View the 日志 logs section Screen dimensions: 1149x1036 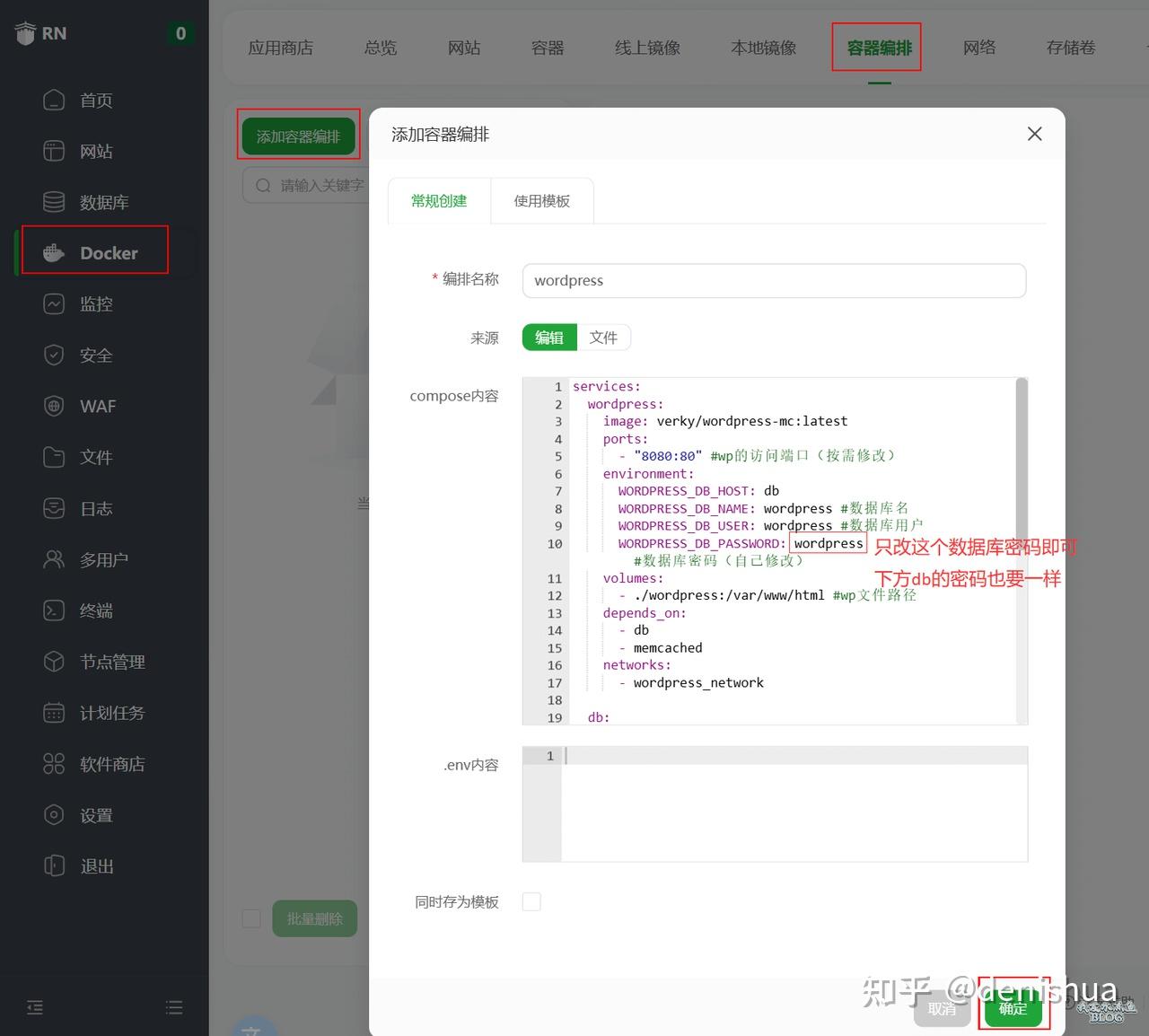(x=95, y=508)
